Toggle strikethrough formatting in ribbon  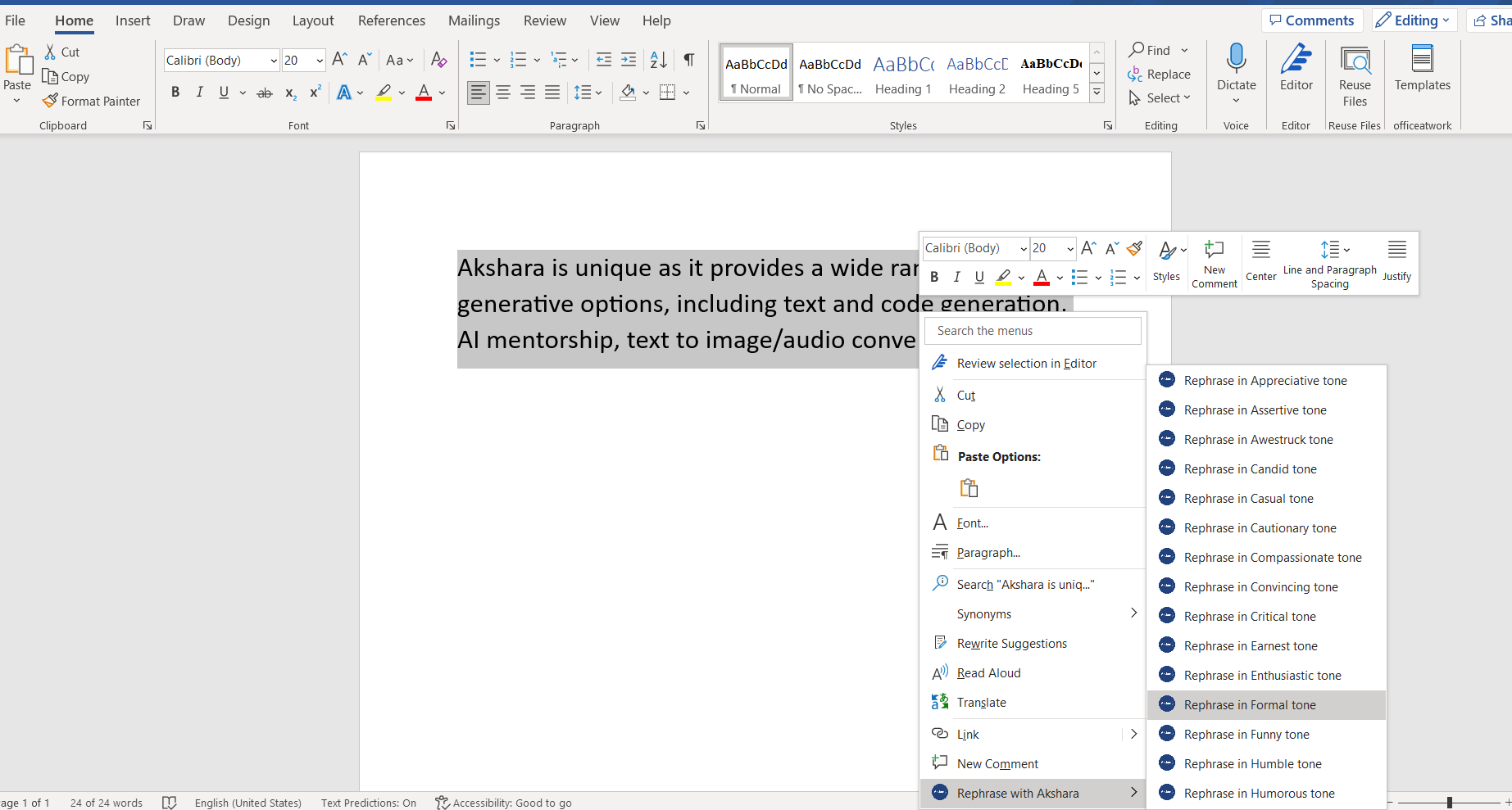[264, 93]
